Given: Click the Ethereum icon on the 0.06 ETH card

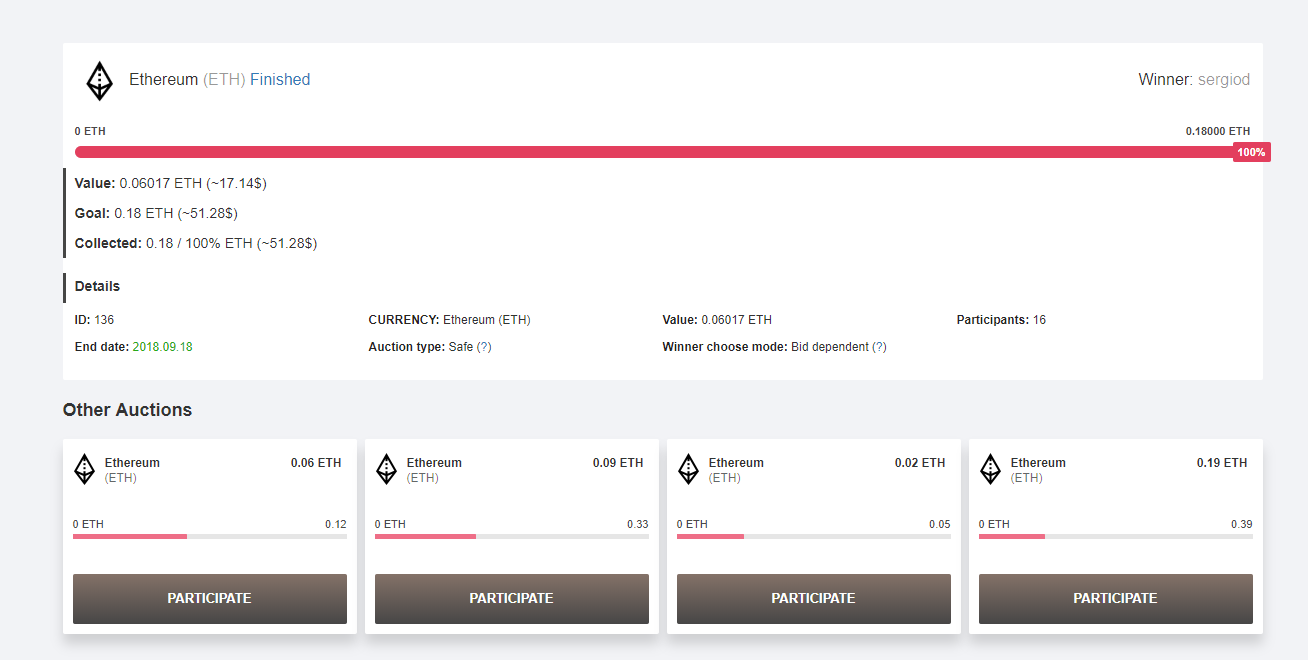Looking at the screenshot, I should click(x=85, y=469).
